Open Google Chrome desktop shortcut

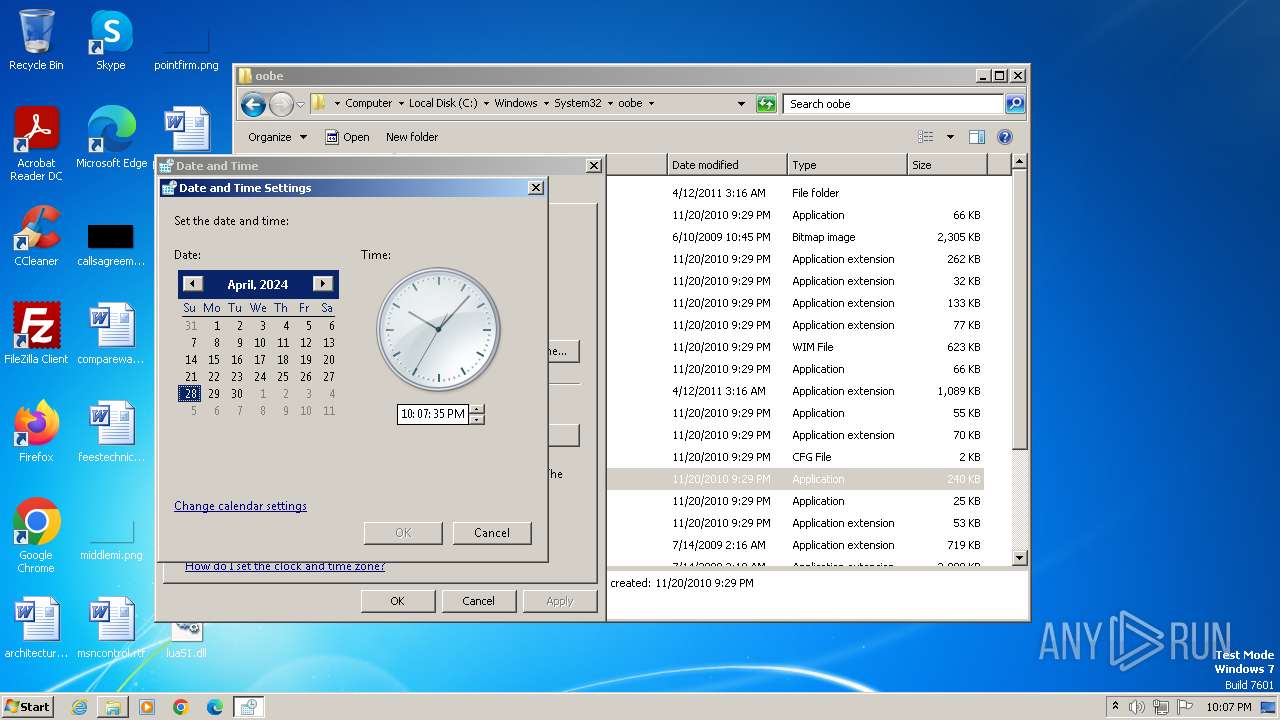[x=36, y=534]
